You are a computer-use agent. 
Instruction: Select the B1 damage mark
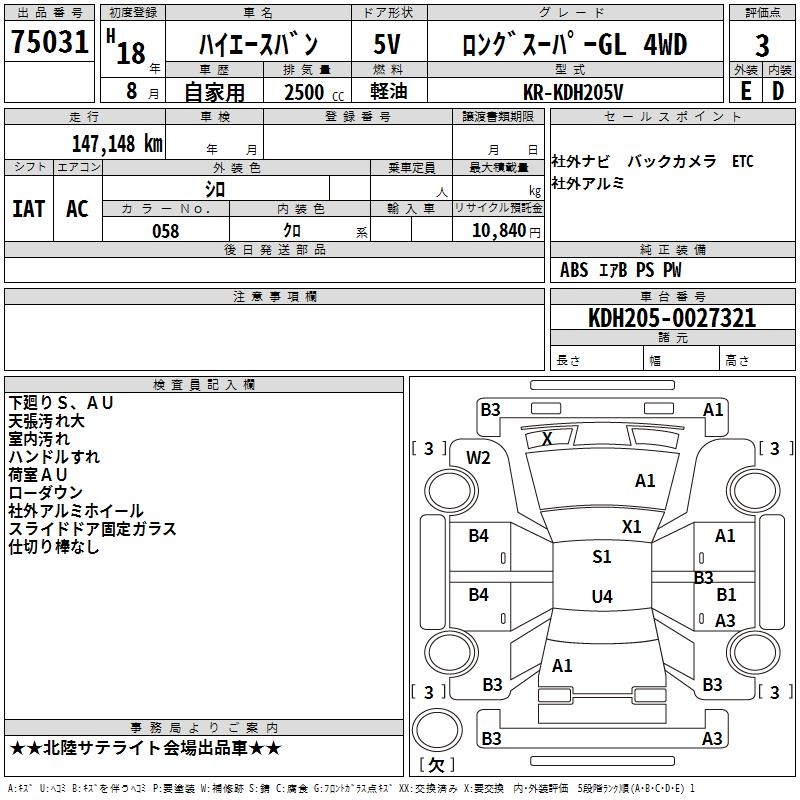pyautogui.click(x=726, y=595)
